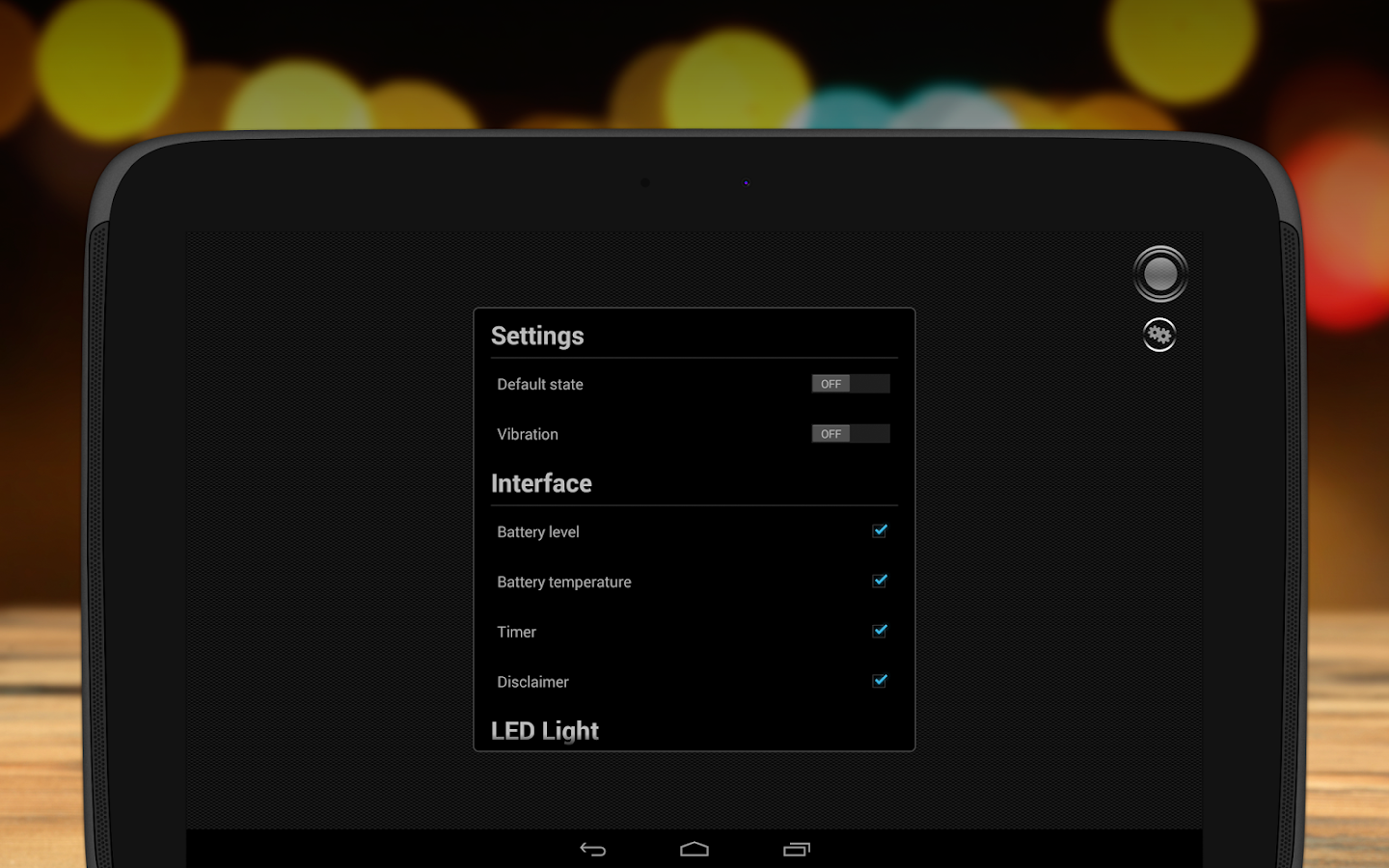Tap the checkmark next to Disclaimer
Viewport: 1389px width, 868px height.
tap(879, 681)
